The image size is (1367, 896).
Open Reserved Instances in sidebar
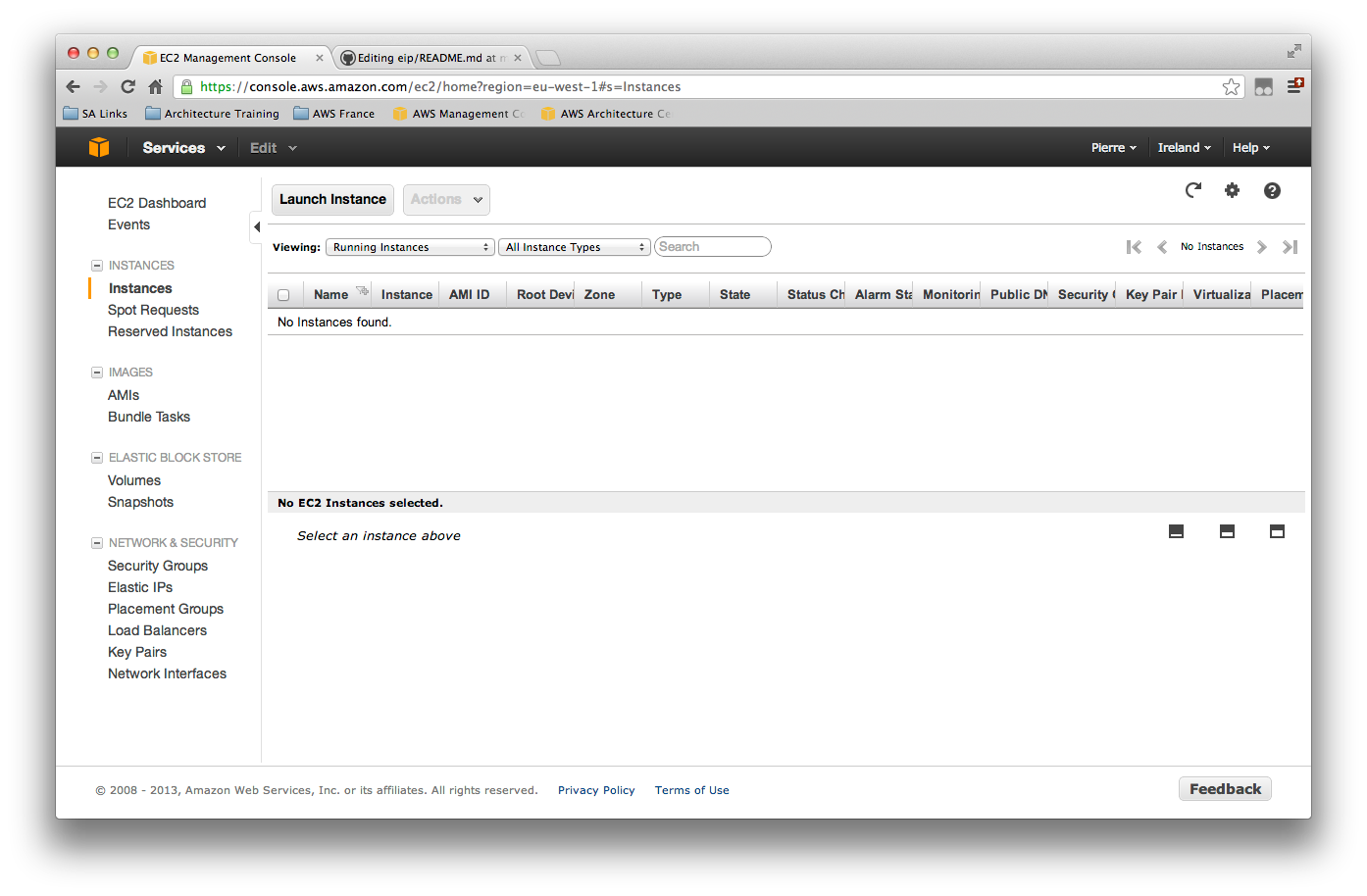coord(170,331)
